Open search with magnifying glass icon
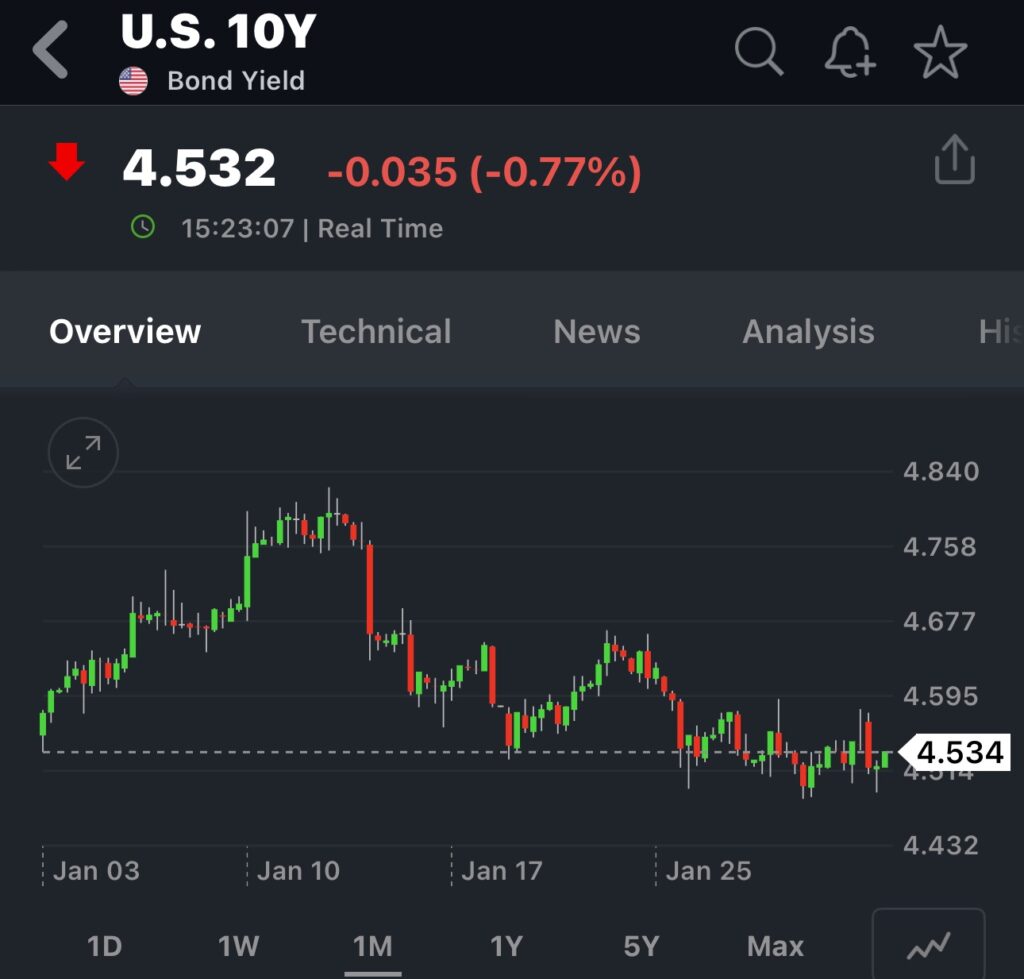1024x979 pixels. pos(759,50)
